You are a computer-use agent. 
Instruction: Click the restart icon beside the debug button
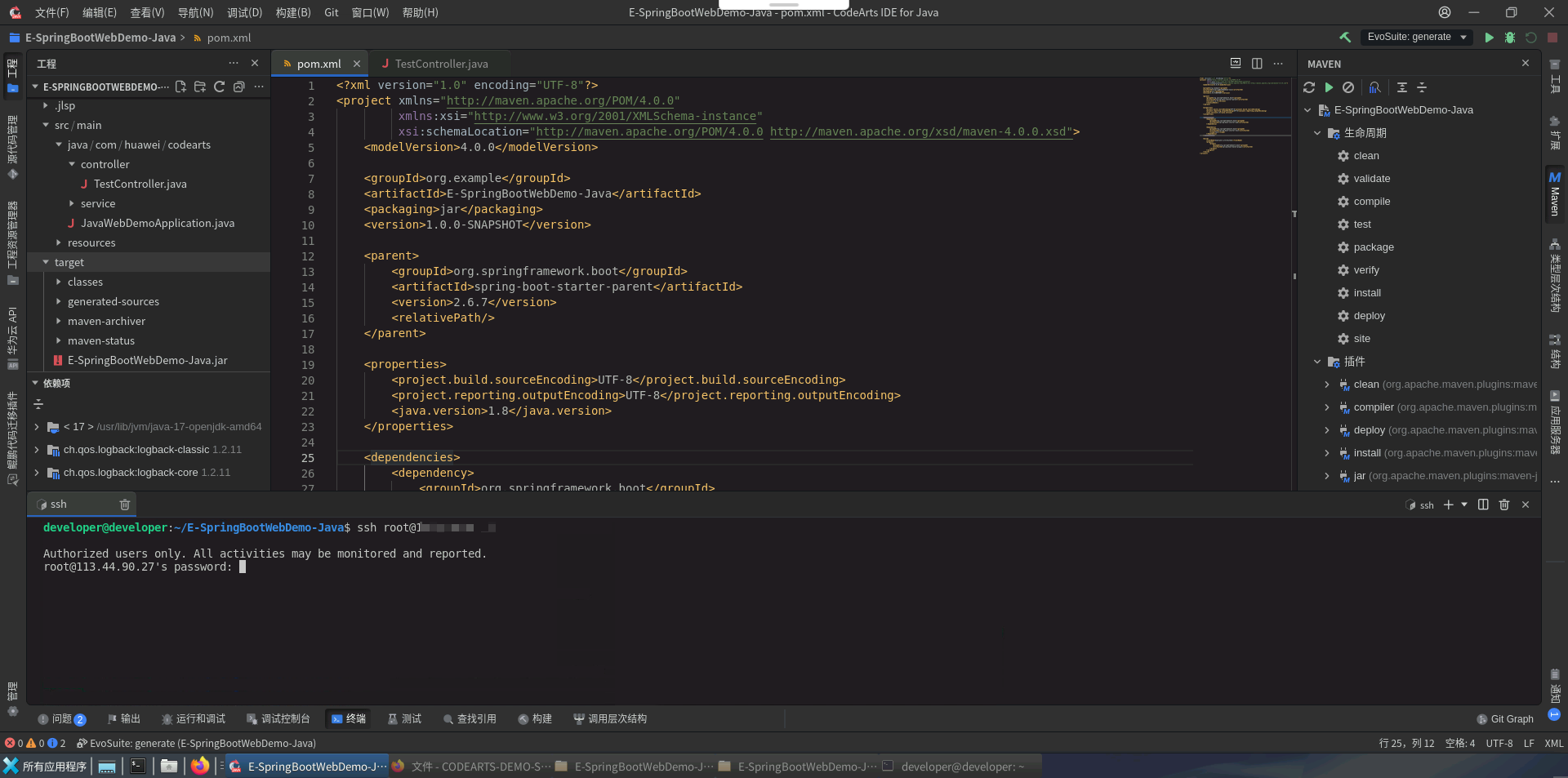click(x=1531, y=38)
